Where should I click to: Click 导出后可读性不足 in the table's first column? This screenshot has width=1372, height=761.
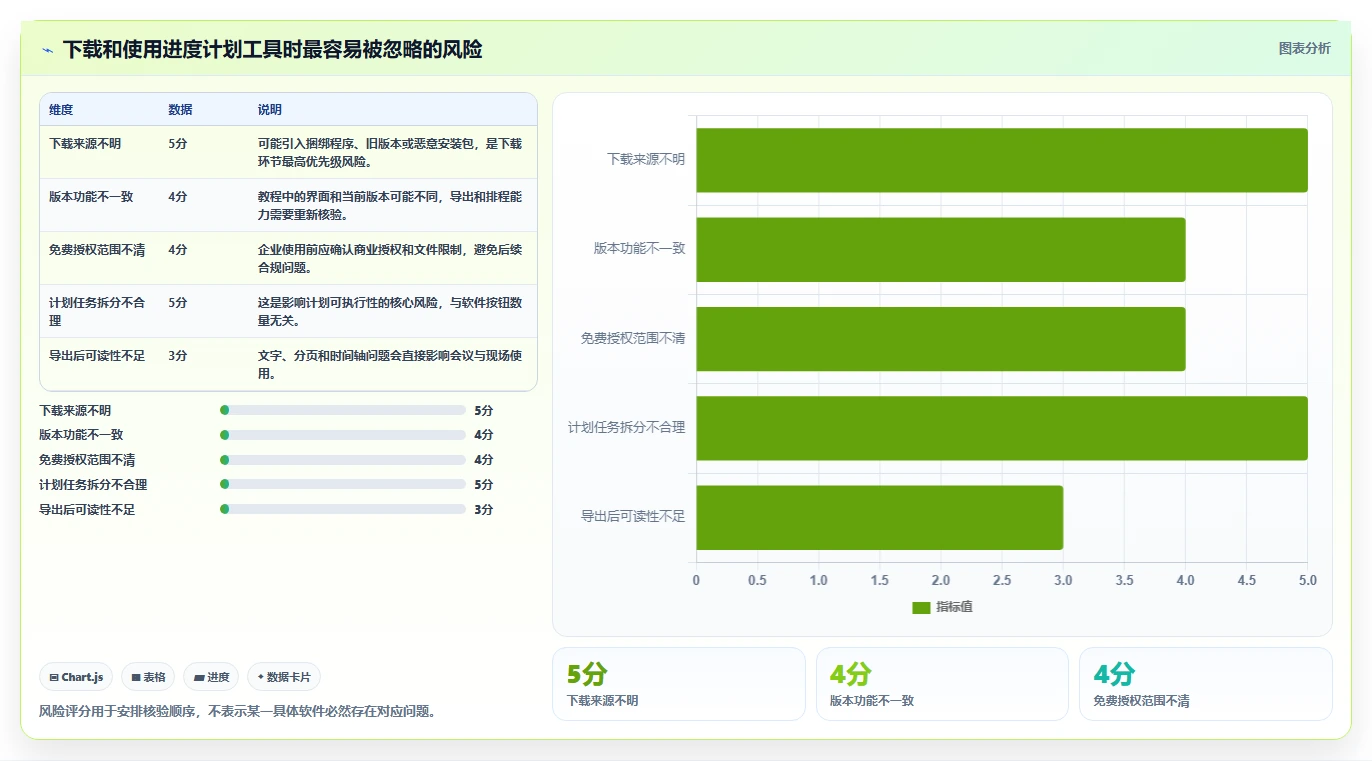point(97,356)
